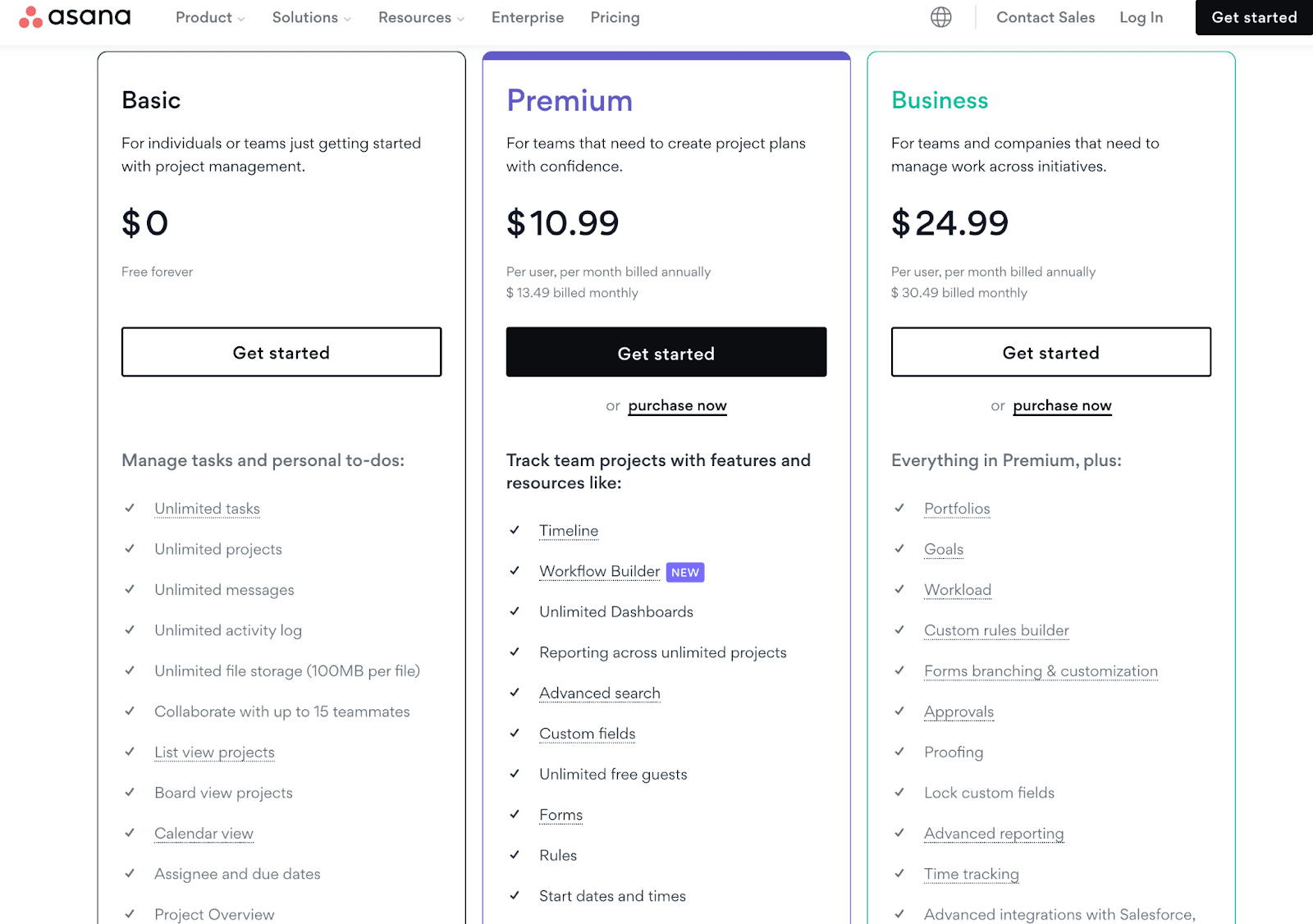Open the Resources dropdown menu
This screenshot has width=1313, height=924.
coord(421,17)
